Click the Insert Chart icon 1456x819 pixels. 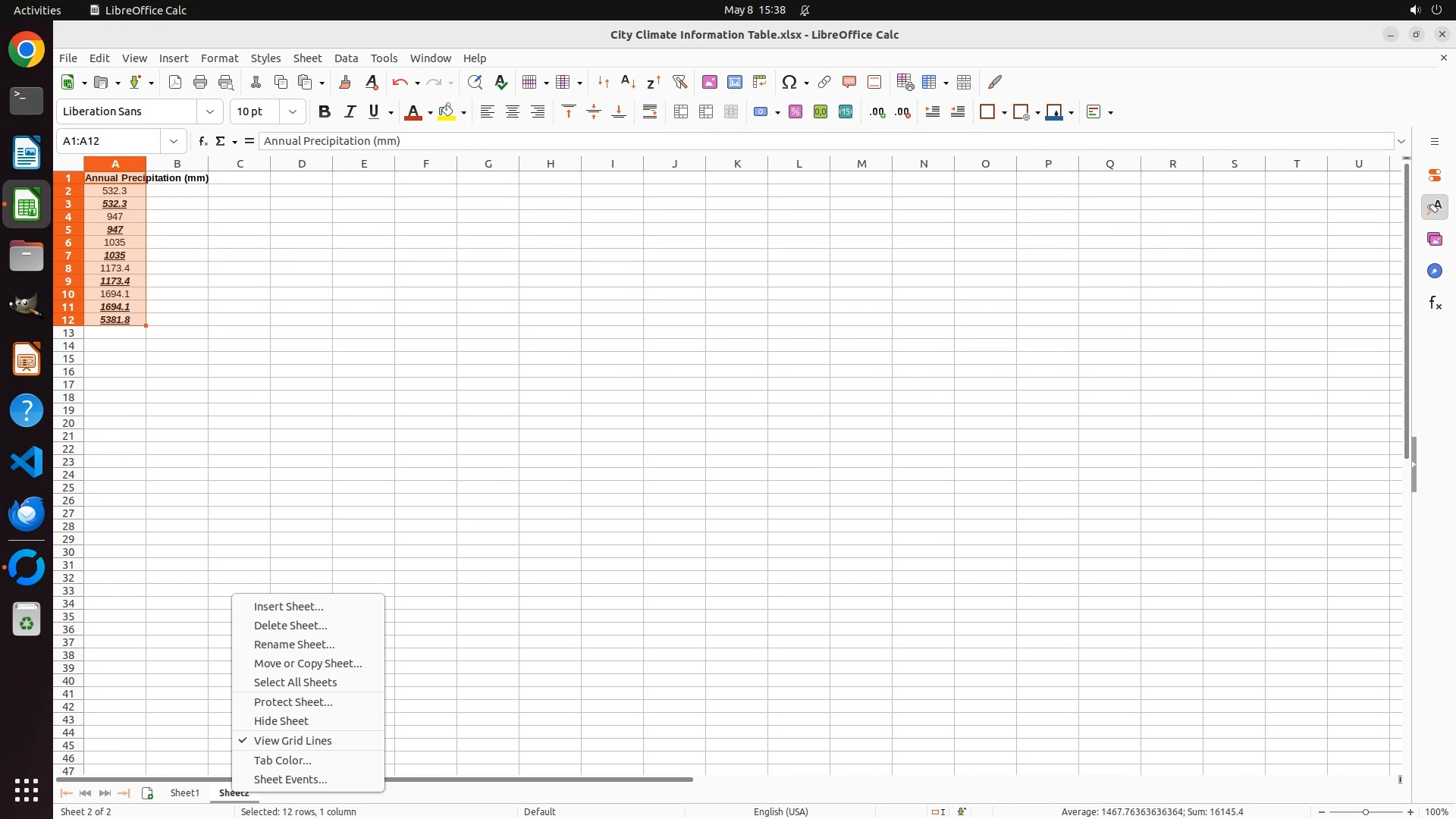(x=734, y=82)
